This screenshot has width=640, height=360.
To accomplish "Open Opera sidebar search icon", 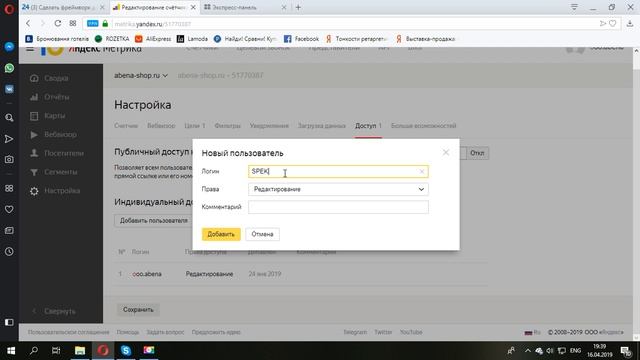I will click(x=9, y=118).
